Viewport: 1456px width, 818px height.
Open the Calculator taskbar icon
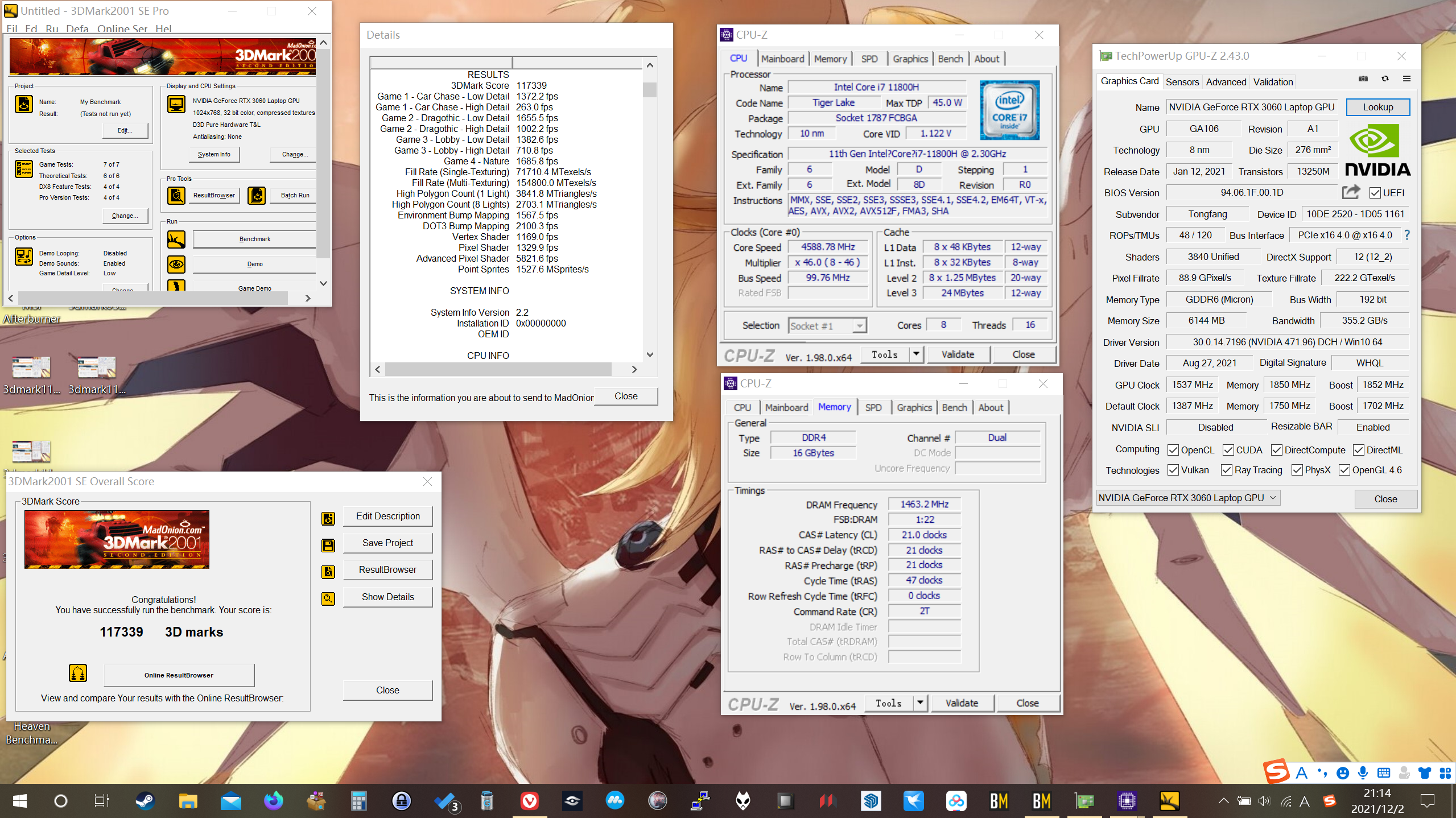(358, 801)
